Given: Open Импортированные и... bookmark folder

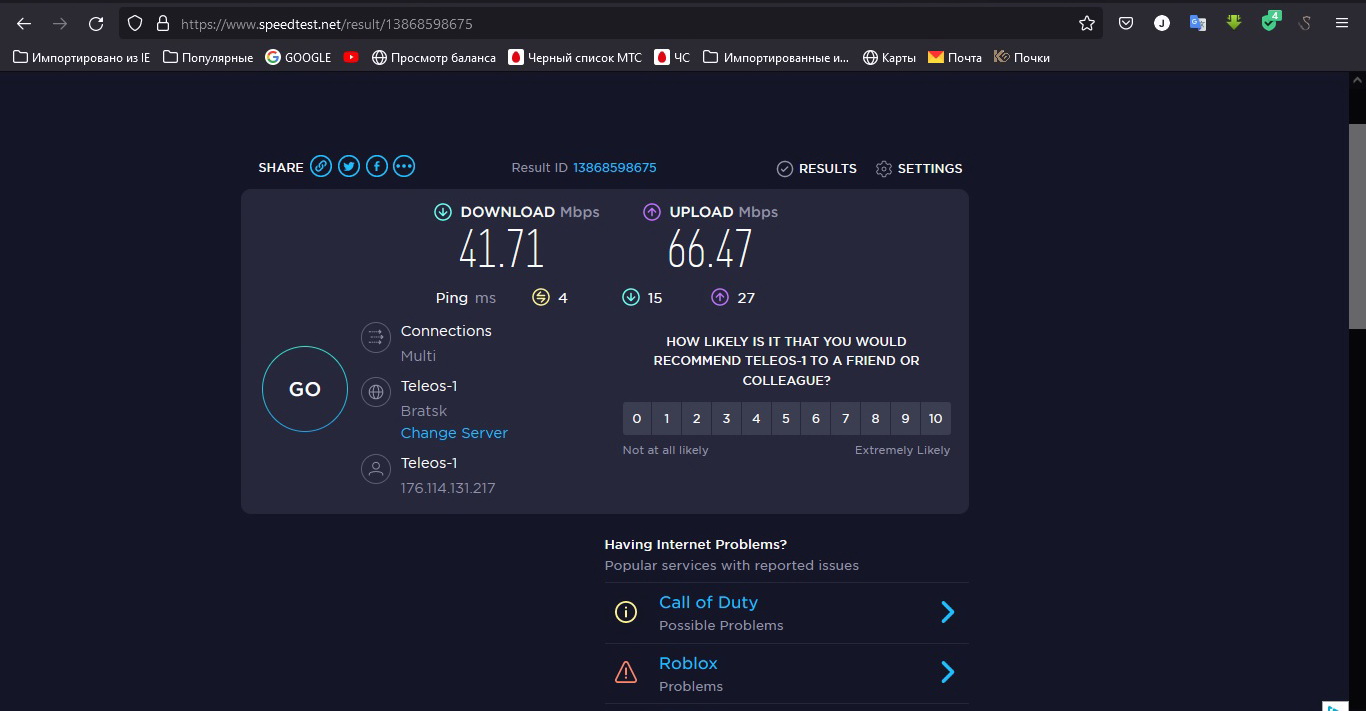Looking at the screenshot, I should coord(776,58).
